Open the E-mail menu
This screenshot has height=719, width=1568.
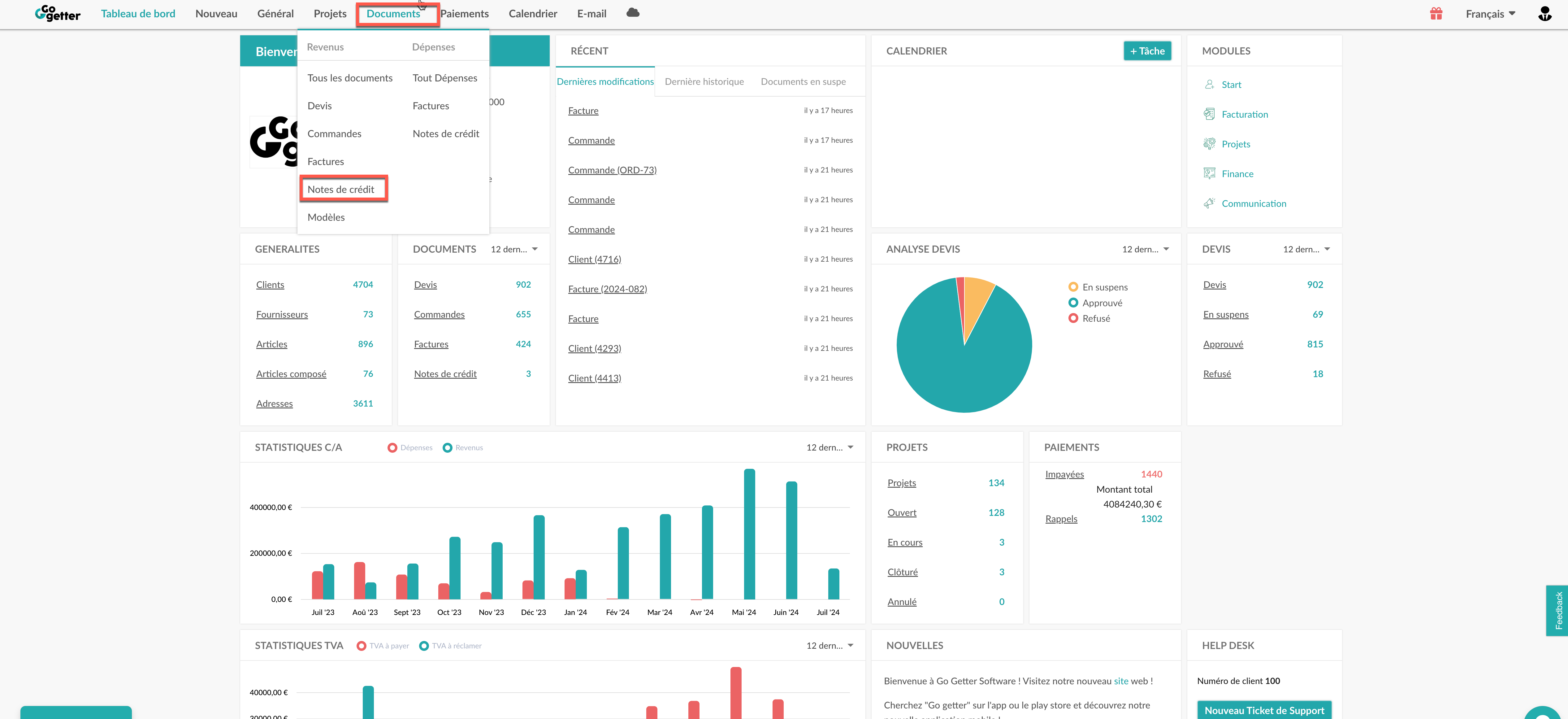click(592, 14)
